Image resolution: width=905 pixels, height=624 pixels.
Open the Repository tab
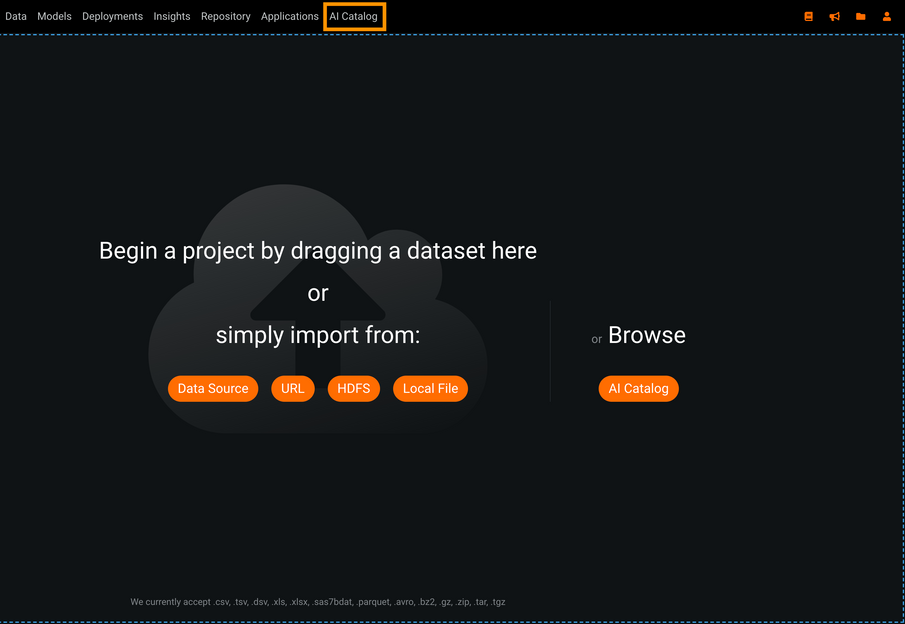tap(225, 17)
